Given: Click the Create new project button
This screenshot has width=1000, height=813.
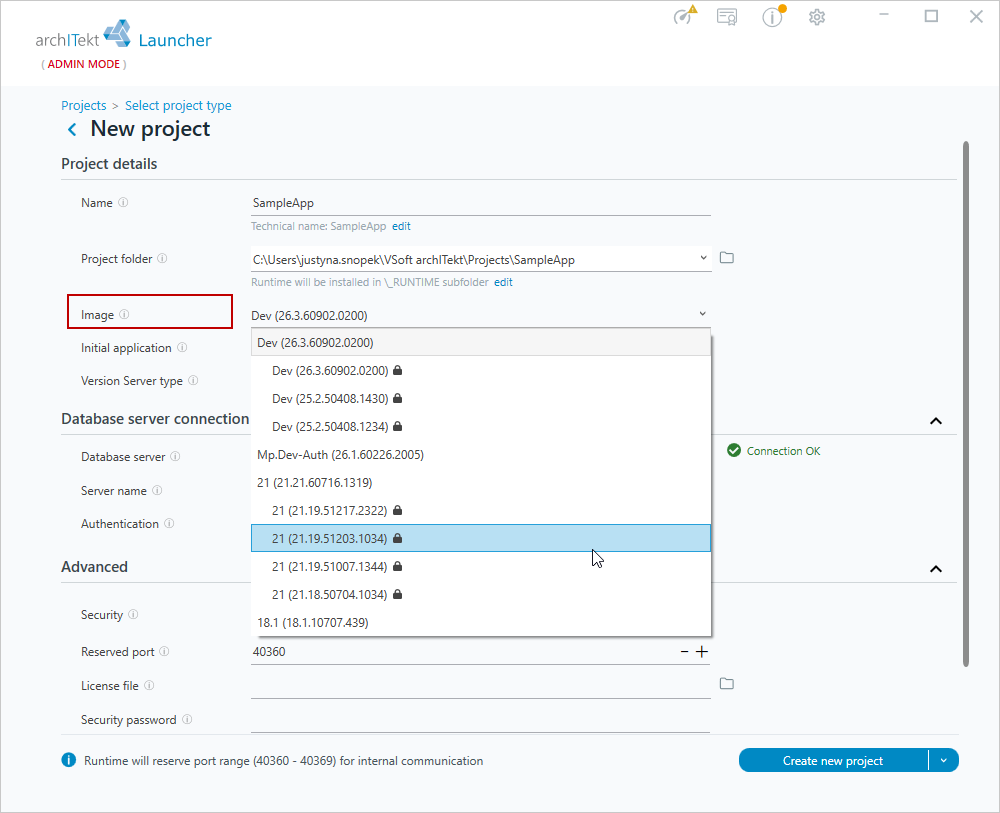Looking at the screenshot, I should 833,760.
